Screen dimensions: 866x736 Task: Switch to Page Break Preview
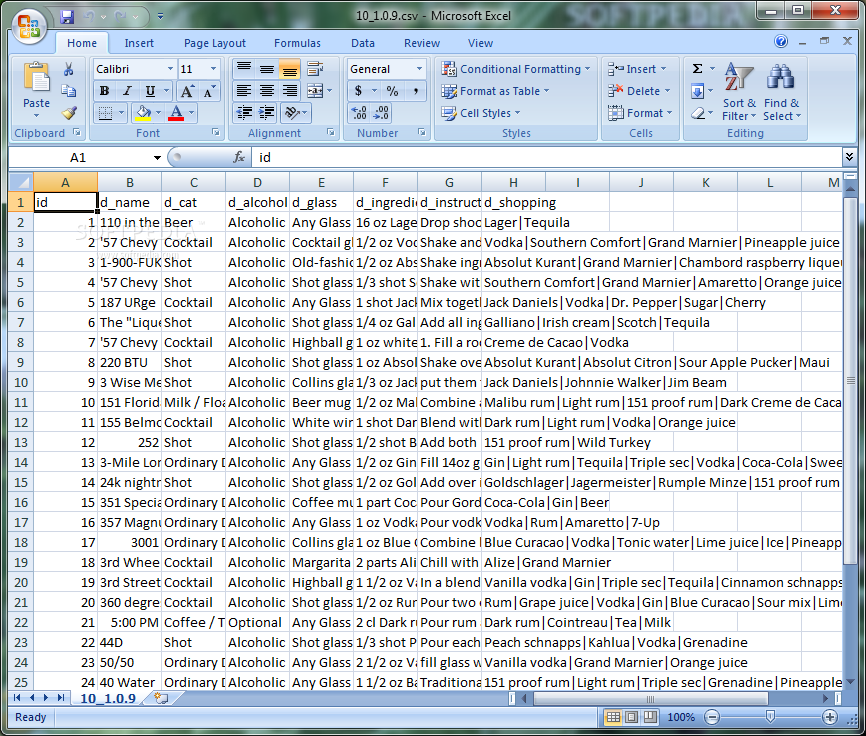pyautogui.click(x=650, y=717)
